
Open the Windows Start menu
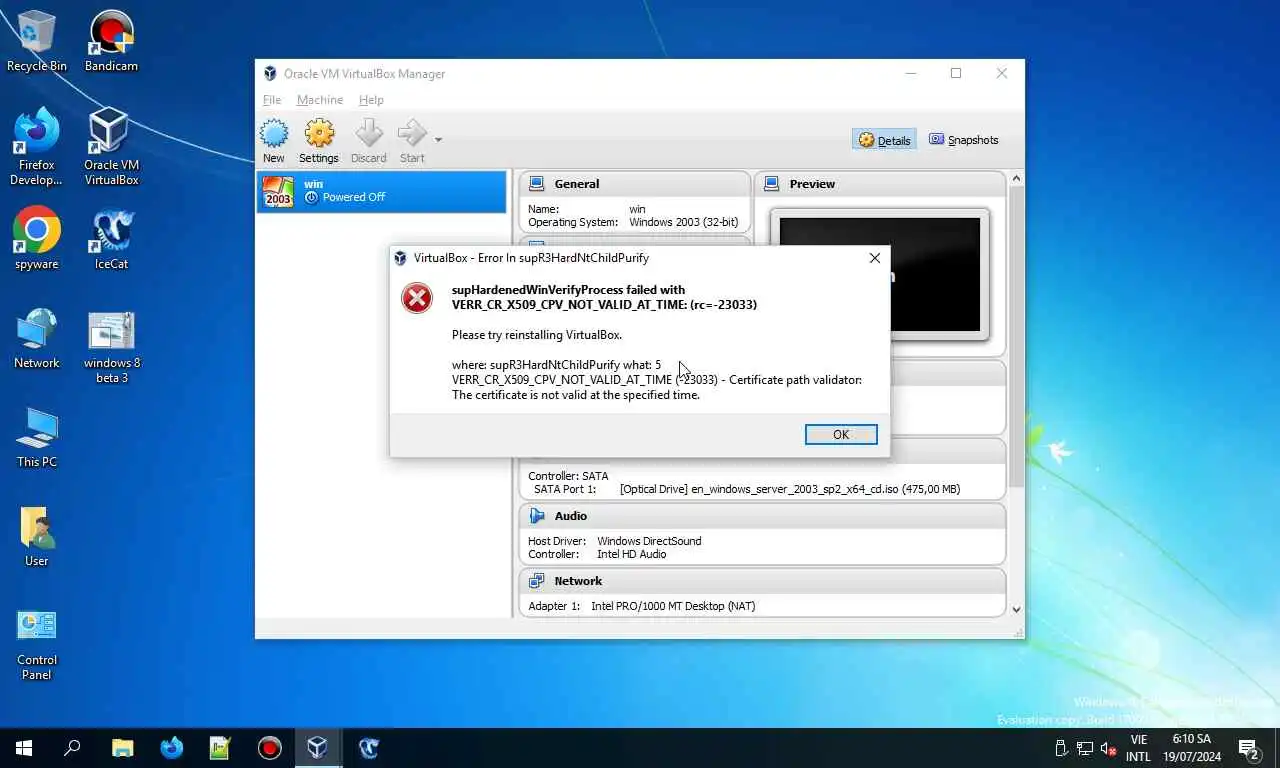[24, 748]
